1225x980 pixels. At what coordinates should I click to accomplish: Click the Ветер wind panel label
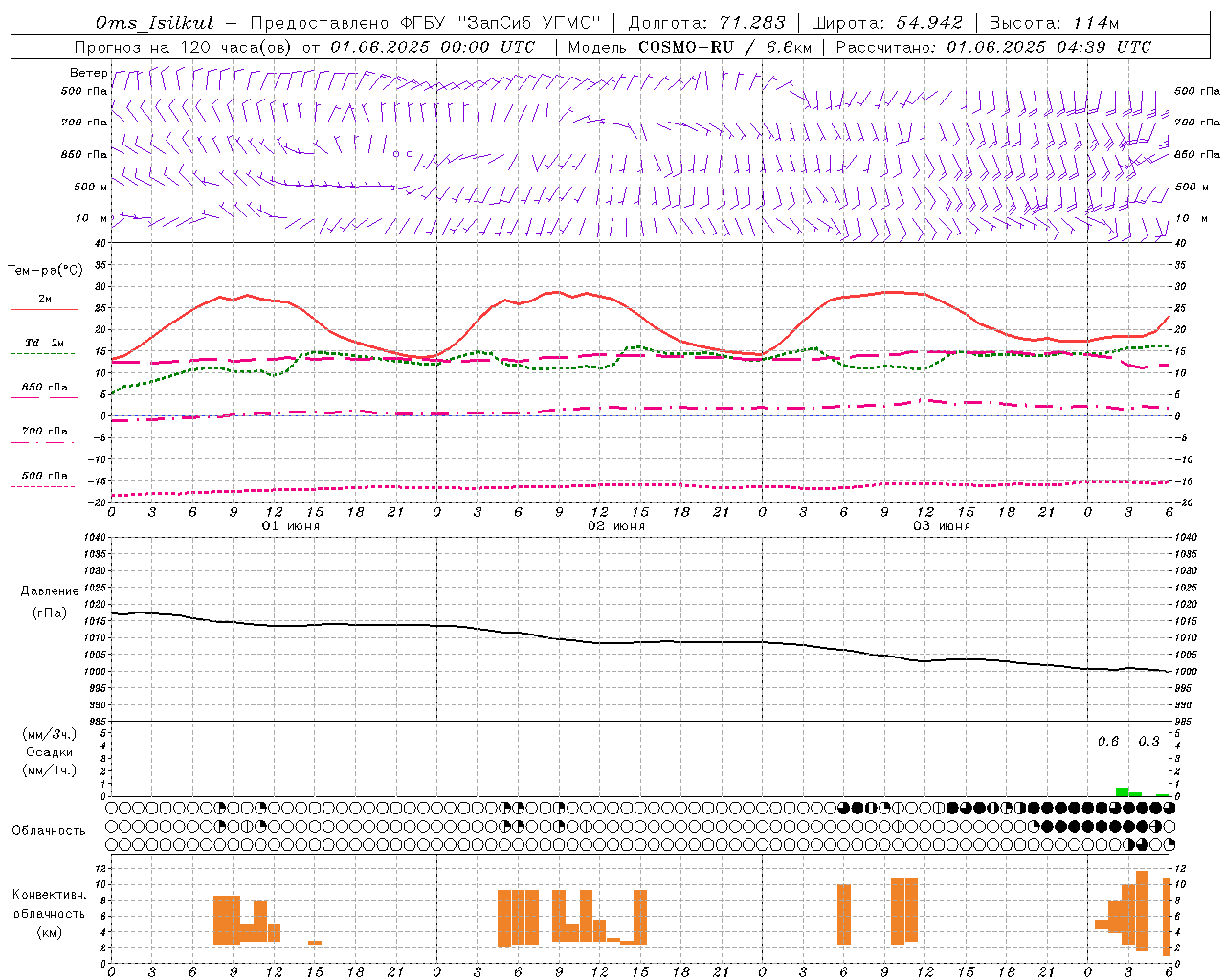pyautogui.click(x=88, y=73)
